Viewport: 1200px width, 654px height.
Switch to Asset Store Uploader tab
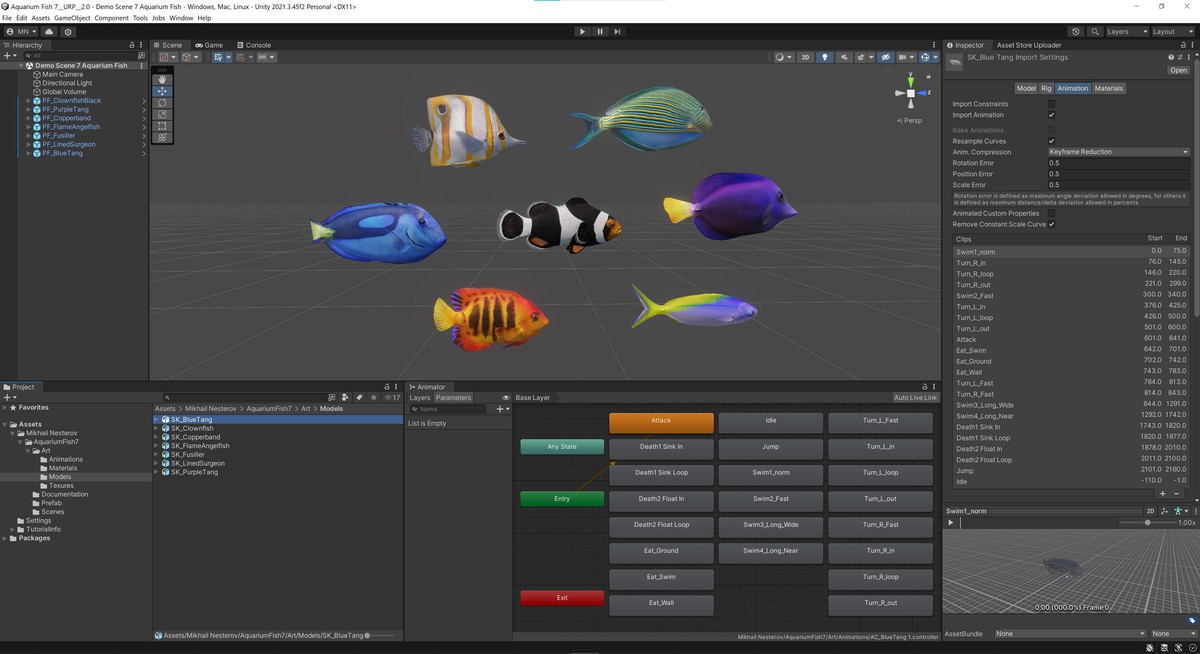tap(1028, 45)
